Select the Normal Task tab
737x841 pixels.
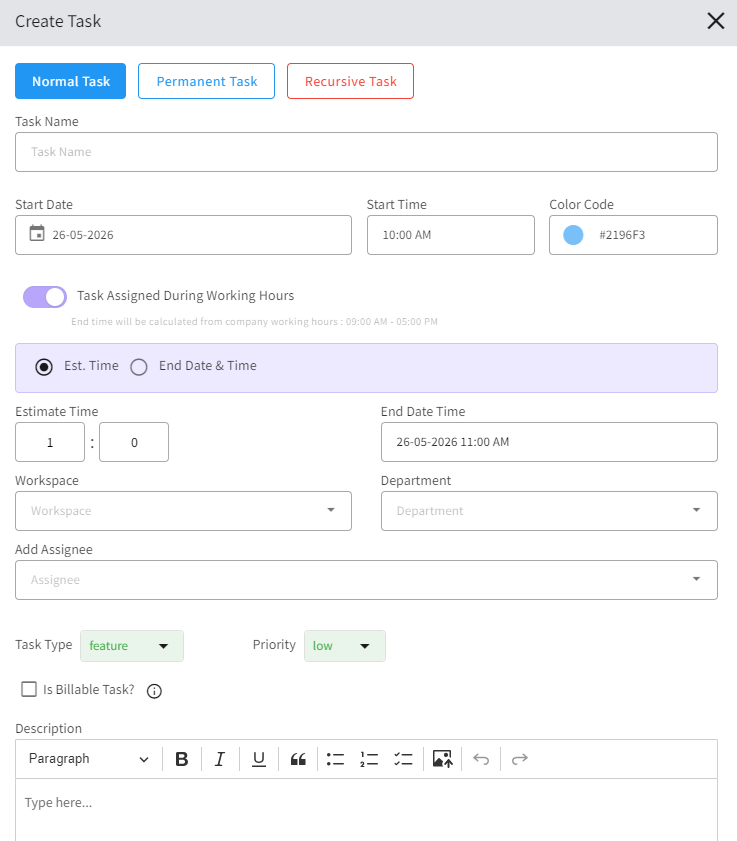click(x=70, y=81)
